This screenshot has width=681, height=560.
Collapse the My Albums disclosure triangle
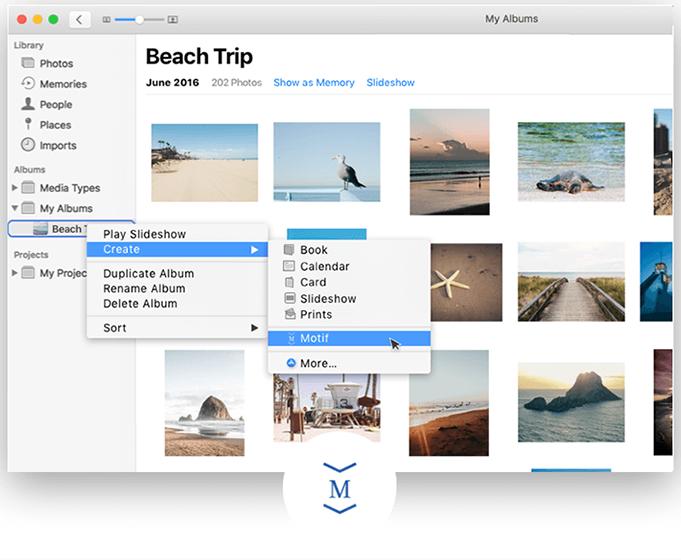point(14,209)
